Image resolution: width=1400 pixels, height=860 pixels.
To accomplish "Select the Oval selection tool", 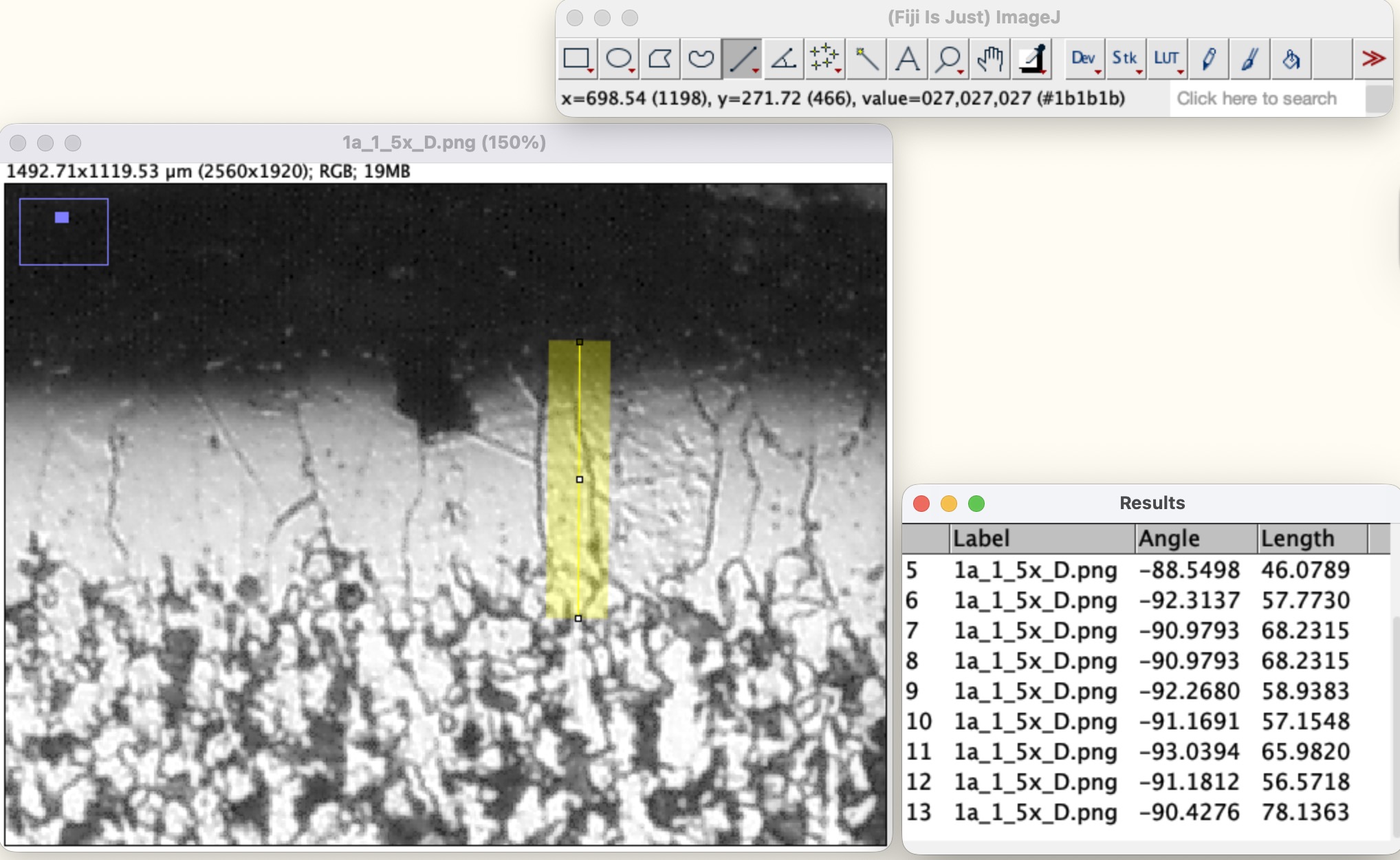I will coord(618,59).
